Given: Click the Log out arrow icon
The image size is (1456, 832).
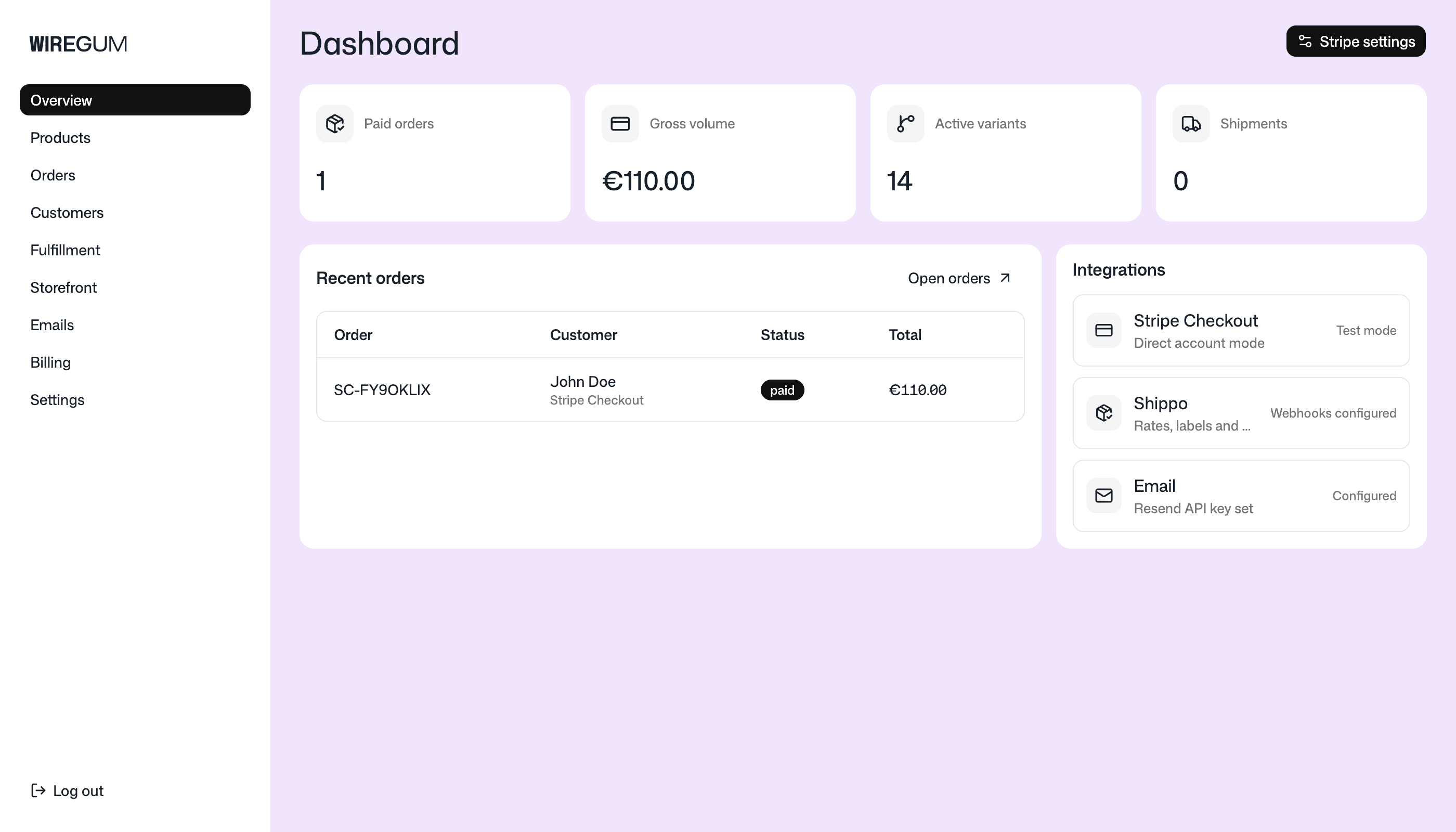Looking at the screenshot, I should [38, 790].
